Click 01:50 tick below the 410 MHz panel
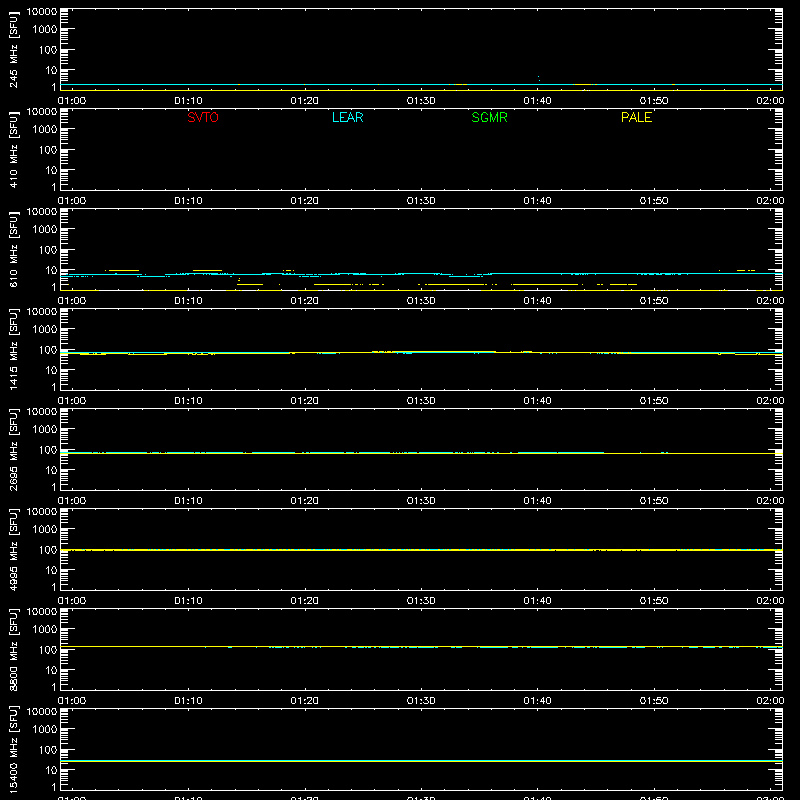 (654, 201)
